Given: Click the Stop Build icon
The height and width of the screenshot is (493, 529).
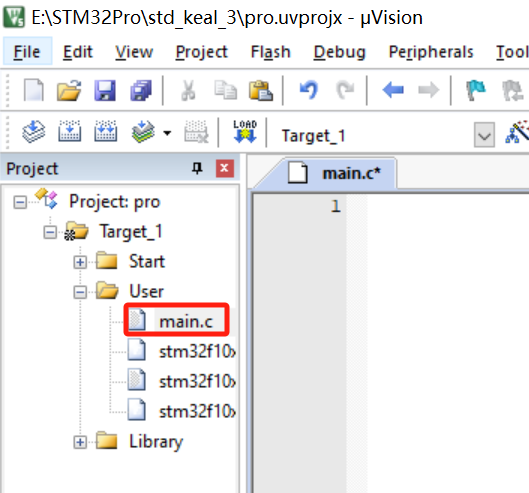Looking at the screenshot, I should tap(196, 131).
